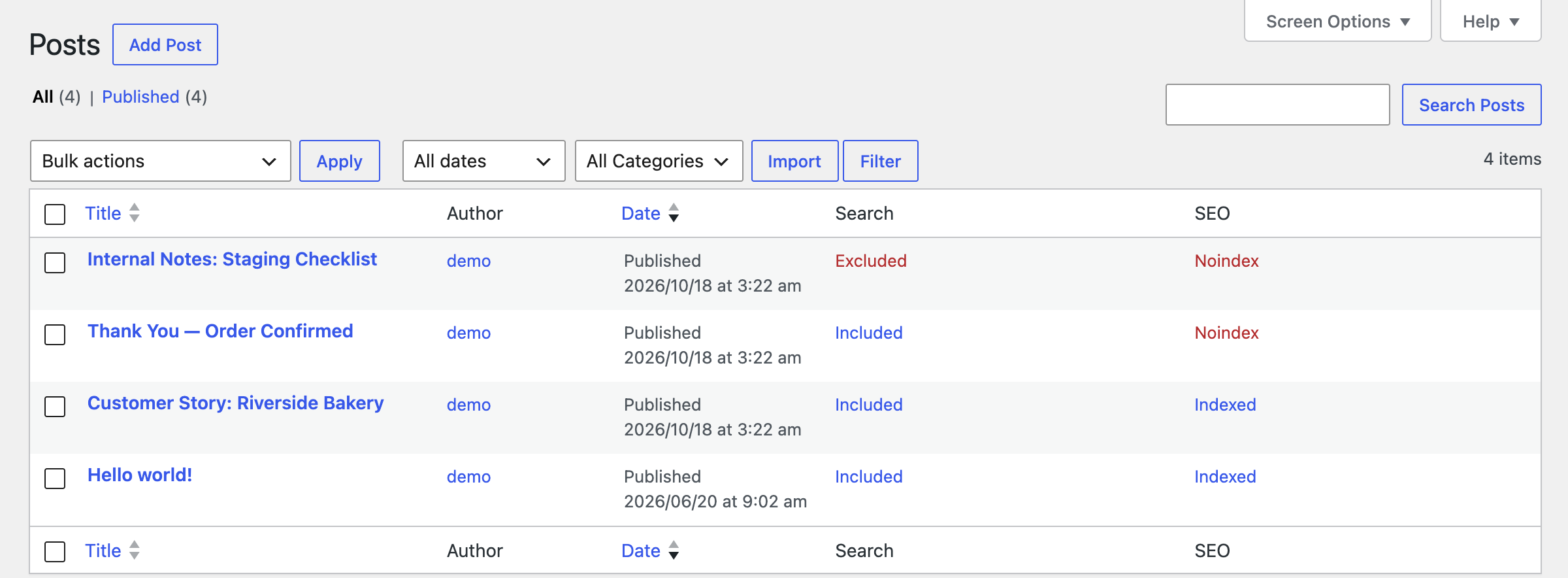Open the Hello world! post

(140, 475)
